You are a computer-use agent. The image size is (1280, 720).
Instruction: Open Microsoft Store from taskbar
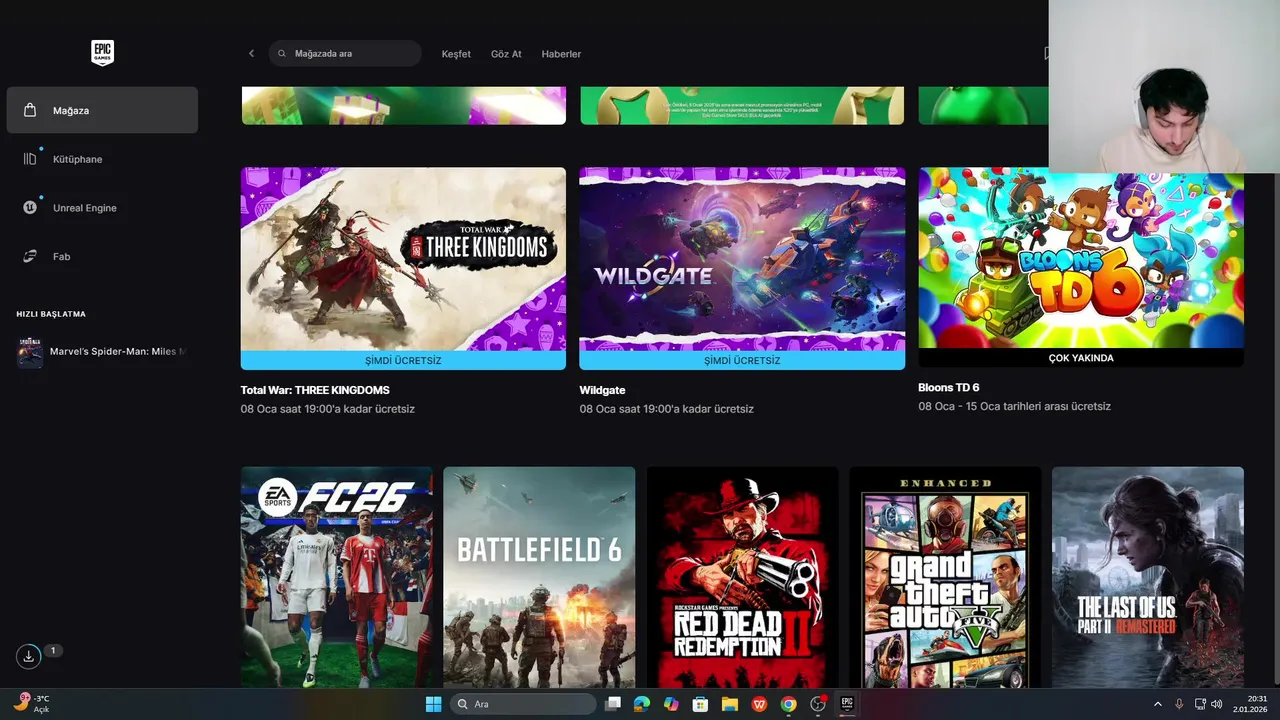coord(700,704)
